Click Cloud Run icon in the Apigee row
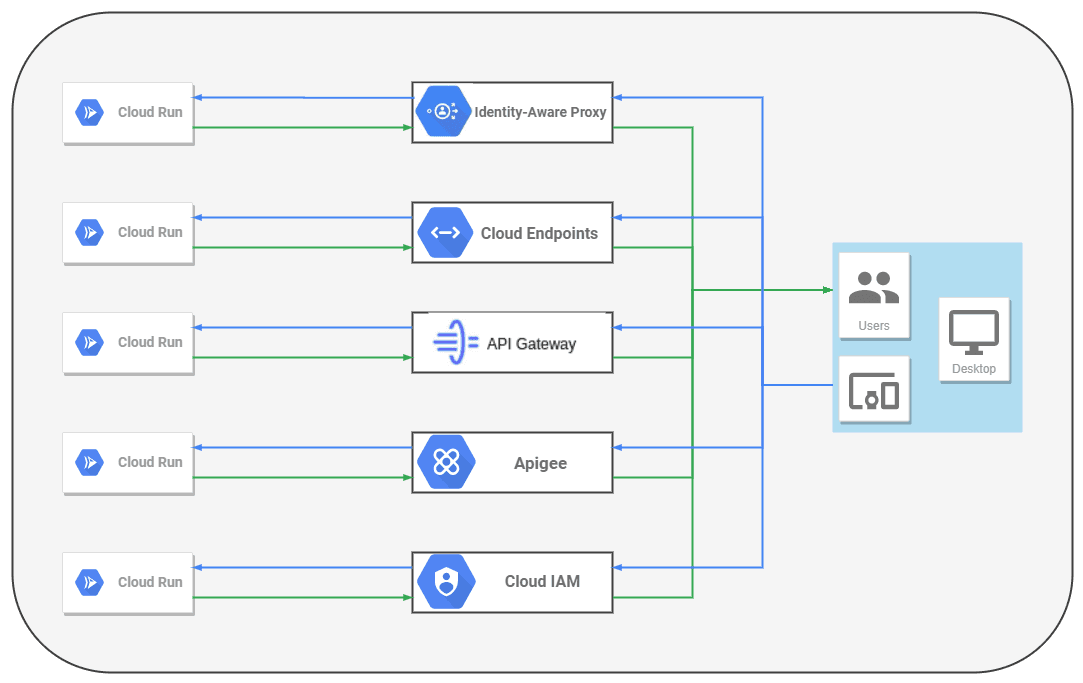 coord(90,462)
